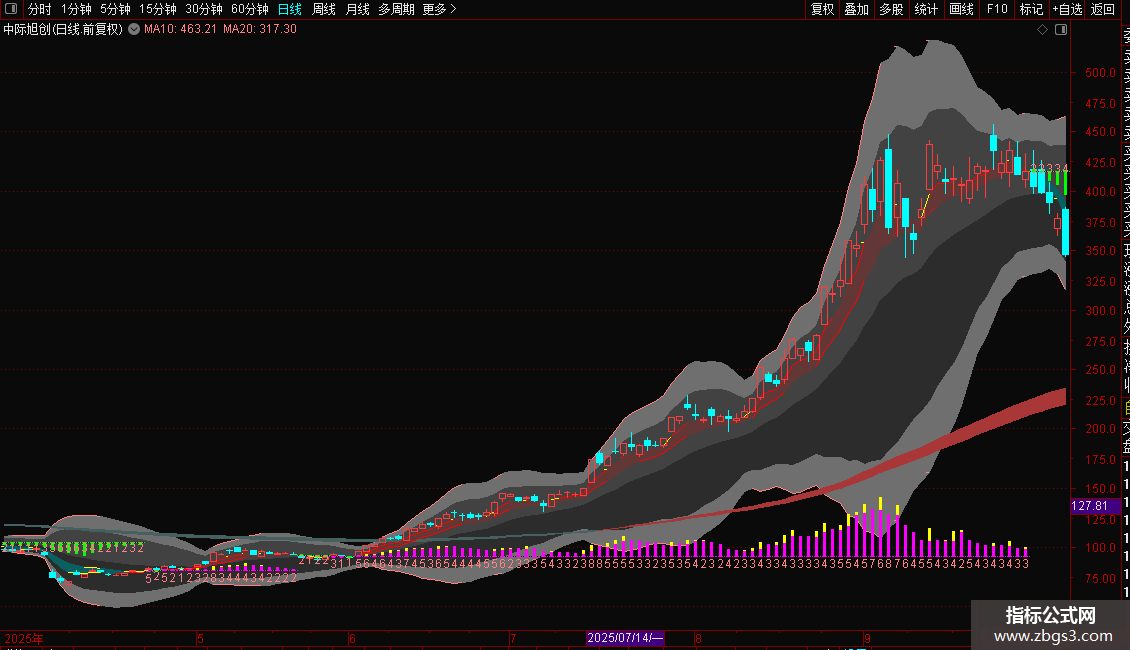Open indicator dropdown next to 中际旭创 title
This screenshot has height=650, width=1130.
point(134,30)
